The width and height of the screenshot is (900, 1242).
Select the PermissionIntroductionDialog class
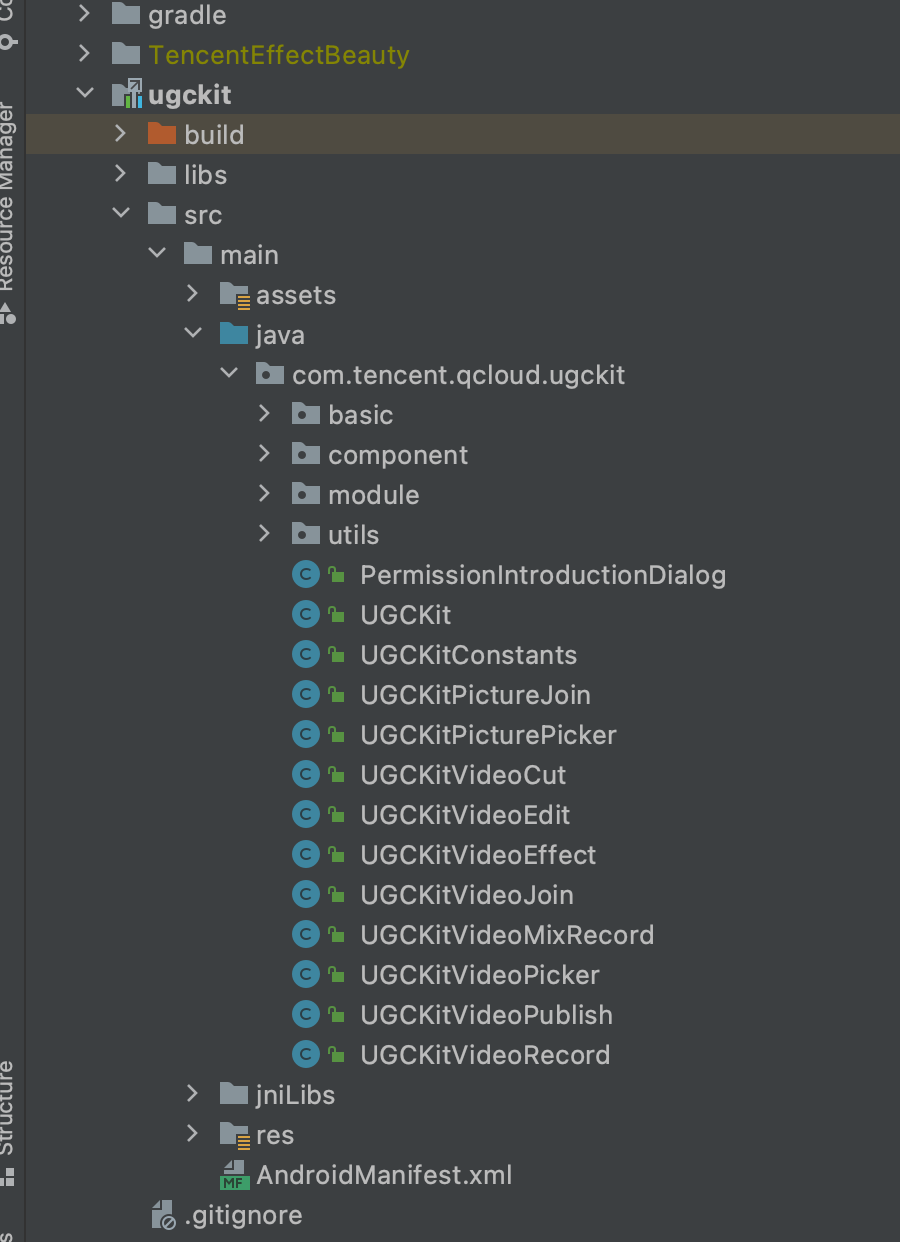click(542, 575)
